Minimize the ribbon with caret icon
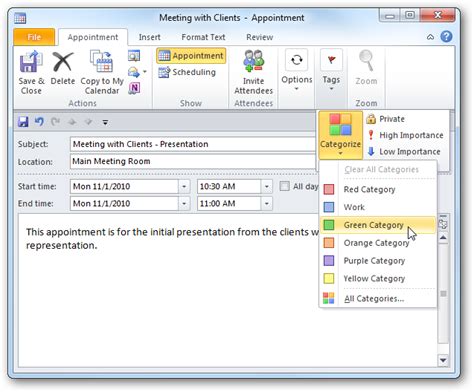 [x=430, y=37]
